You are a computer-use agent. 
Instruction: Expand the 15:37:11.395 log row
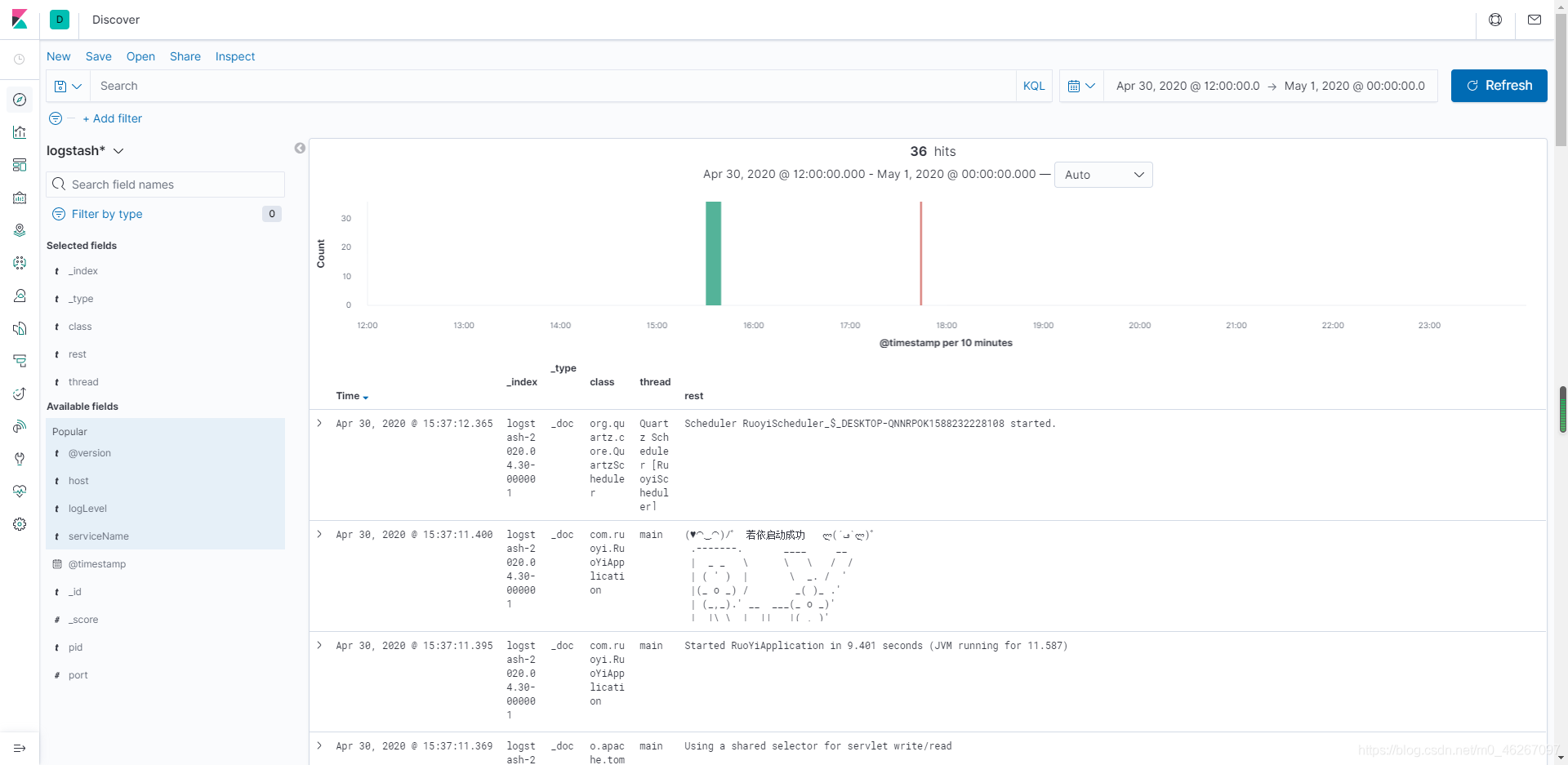coord(319,645)
